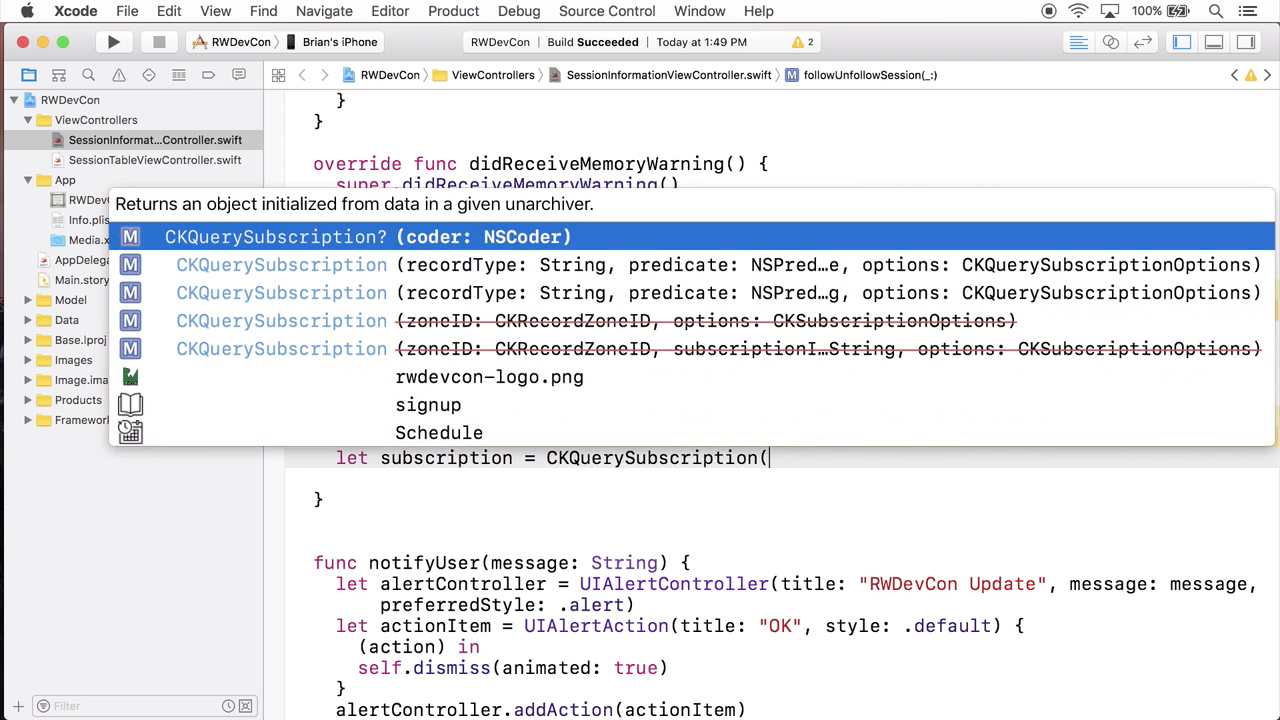1280x720 pixels.
Task: Expand the Images group
Action: pos(28,360)
